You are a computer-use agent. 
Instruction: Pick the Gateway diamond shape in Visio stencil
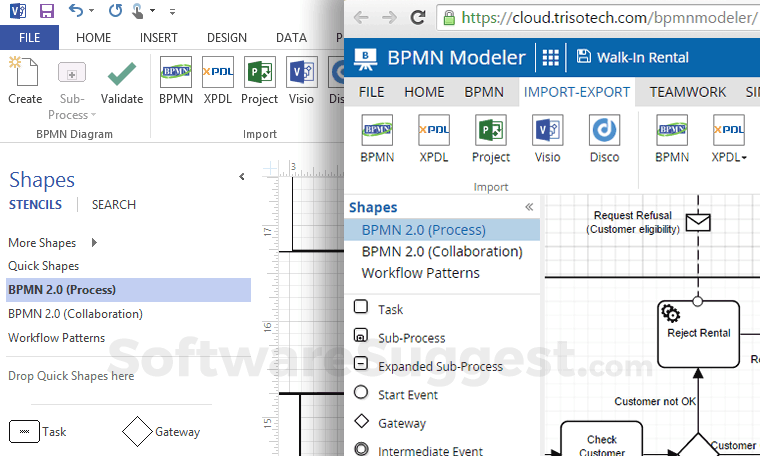pos(161,431)
